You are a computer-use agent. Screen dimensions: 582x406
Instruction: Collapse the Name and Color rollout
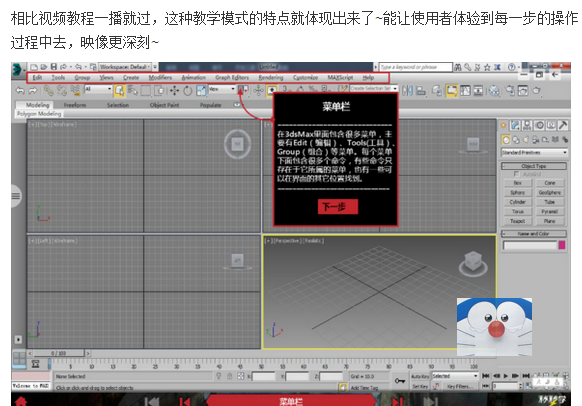[534, 233]
